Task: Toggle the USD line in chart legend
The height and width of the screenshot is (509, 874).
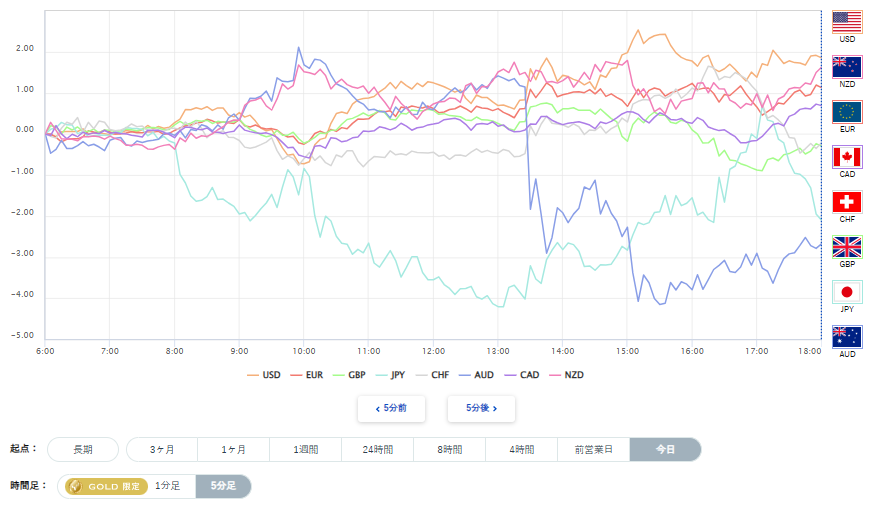Action: tap(264, 375)
